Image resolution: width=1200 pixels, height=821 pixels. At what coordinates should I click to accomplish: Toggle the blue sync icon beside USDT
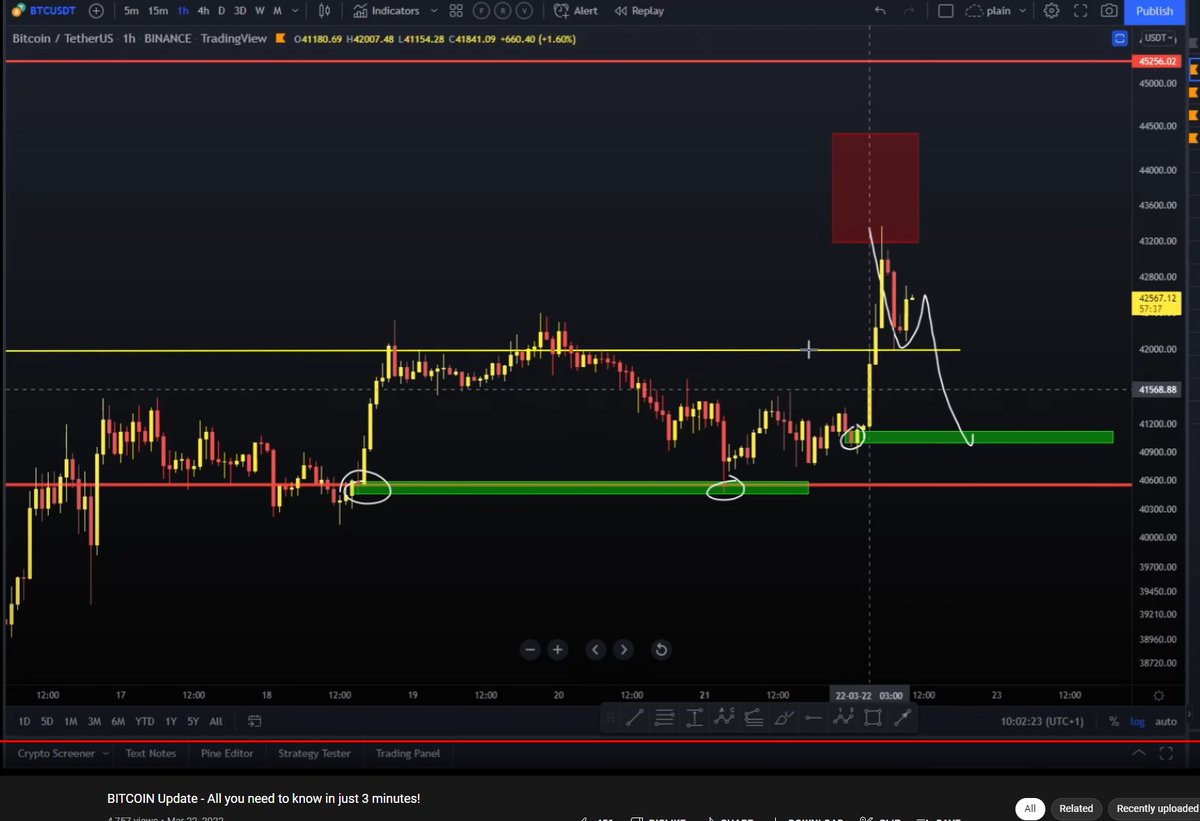click(x=1120, y=39)
